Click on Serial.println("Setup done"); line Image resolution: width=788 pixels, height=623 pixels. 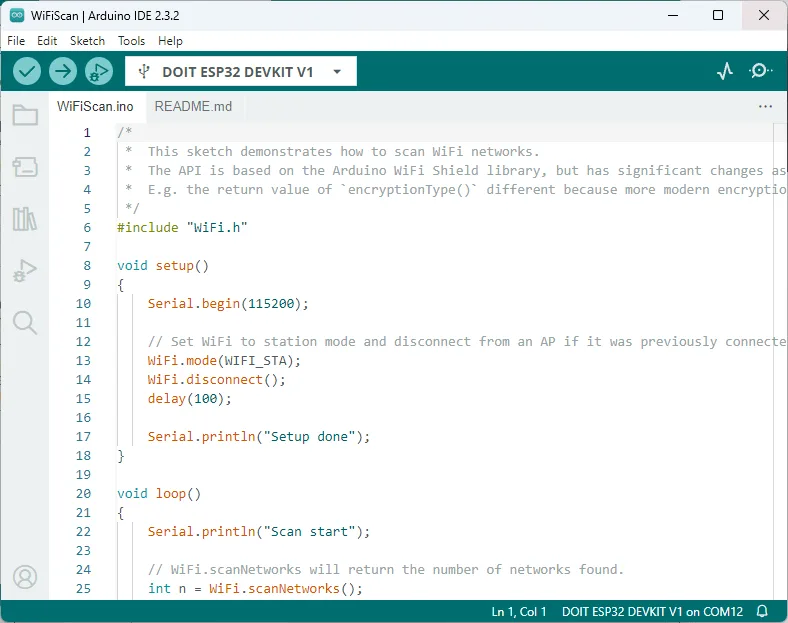pos(258,436)
